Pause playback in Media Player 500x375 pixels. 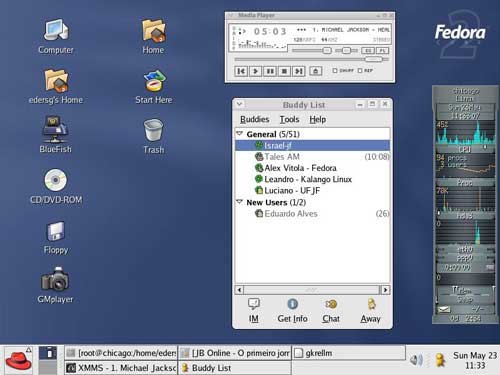(x=270, y=71)
